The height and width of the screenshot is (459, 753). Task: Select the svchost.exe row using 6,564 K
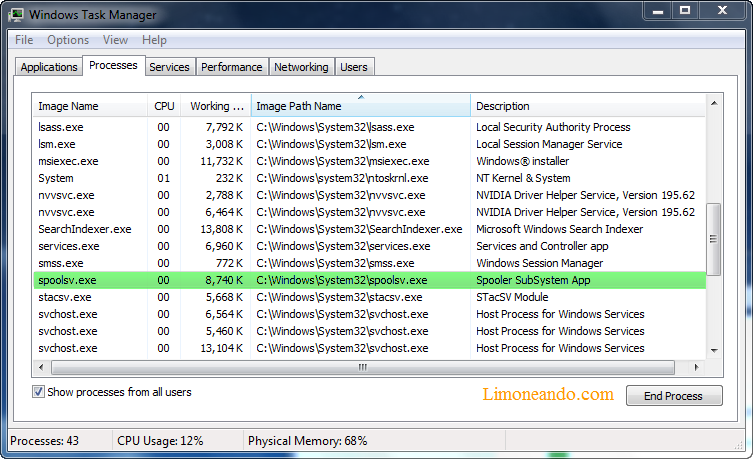point(369,314)
